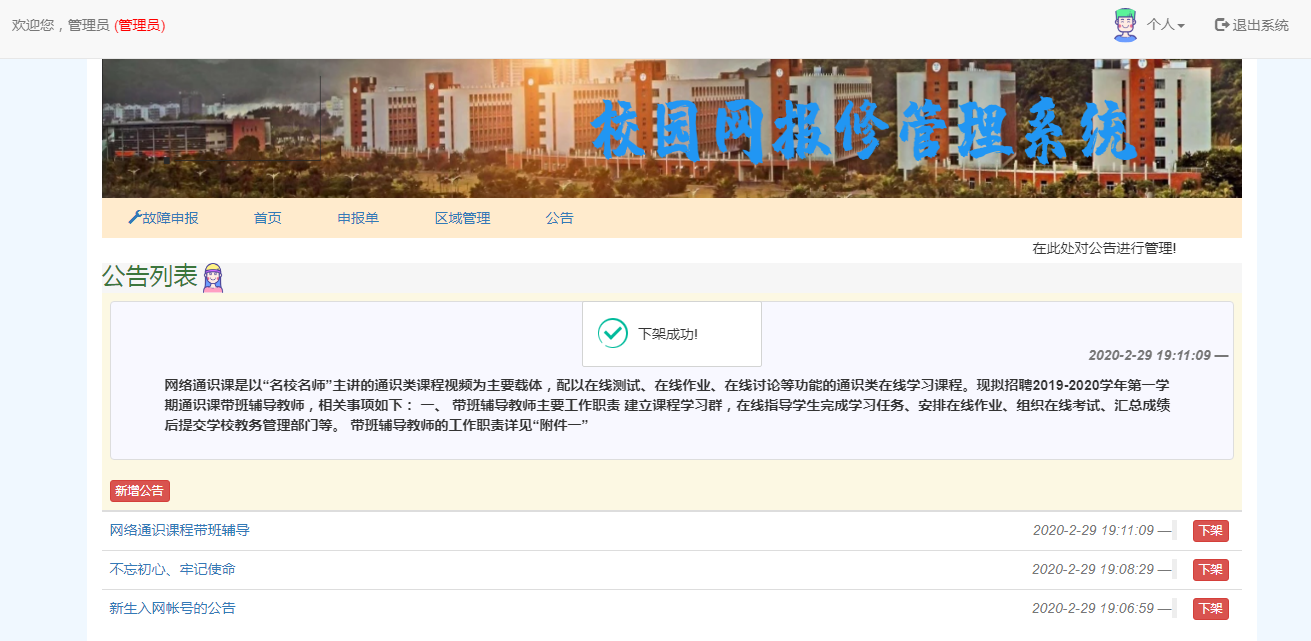
Task: Open the 网络通识课程带班辅导 announcement
Action: coord(180,530)
